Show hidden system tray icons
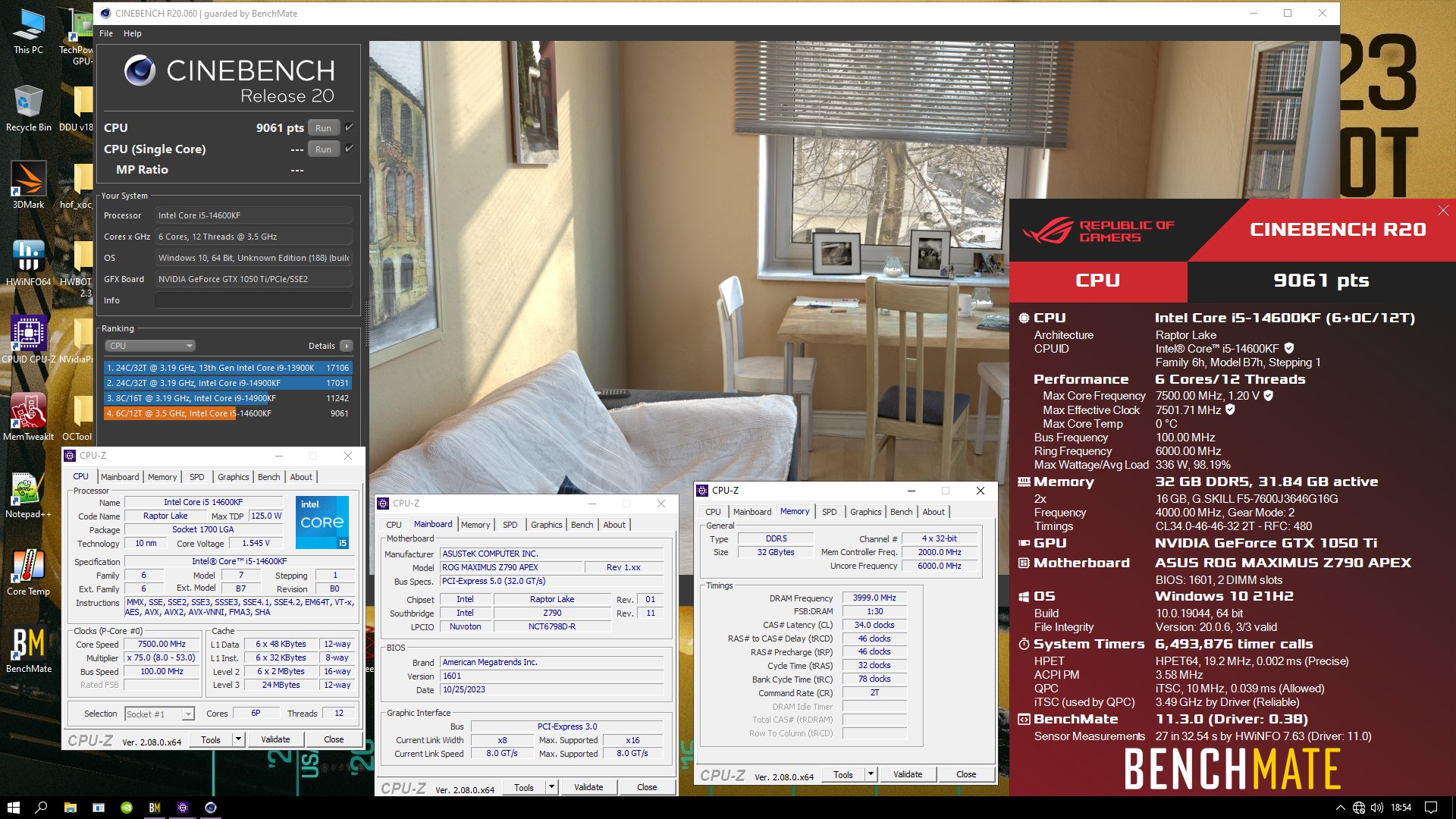This screenshot has width=1456, height=819. coord(1340,808)
